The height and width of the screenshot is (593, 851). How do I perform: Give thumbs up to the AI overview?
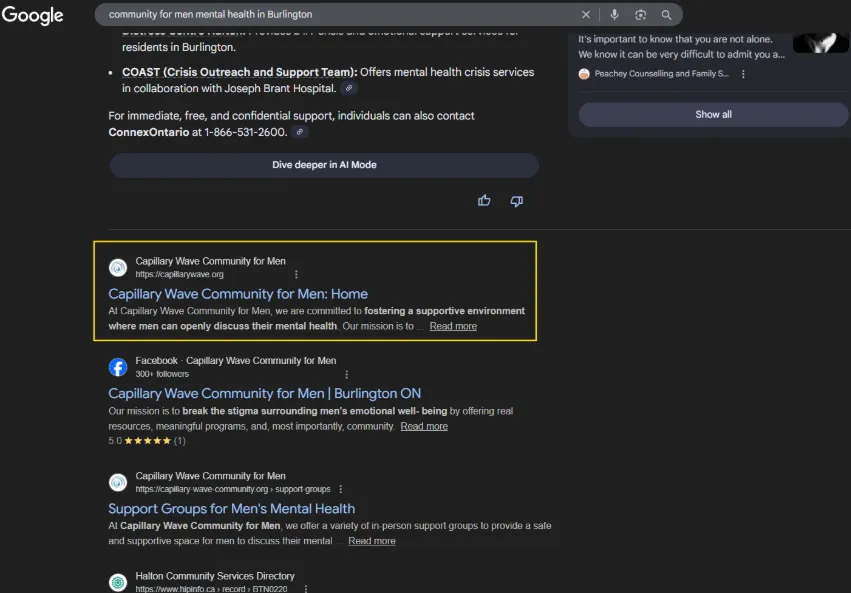click(x=484, y=201)
